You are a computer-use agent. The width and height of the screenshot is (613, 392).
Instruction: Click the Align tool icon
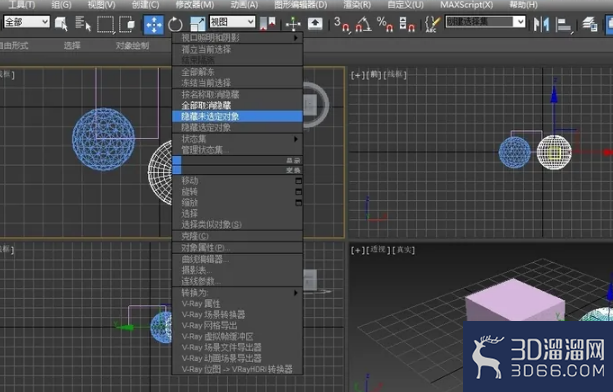[x=564, y=24]
